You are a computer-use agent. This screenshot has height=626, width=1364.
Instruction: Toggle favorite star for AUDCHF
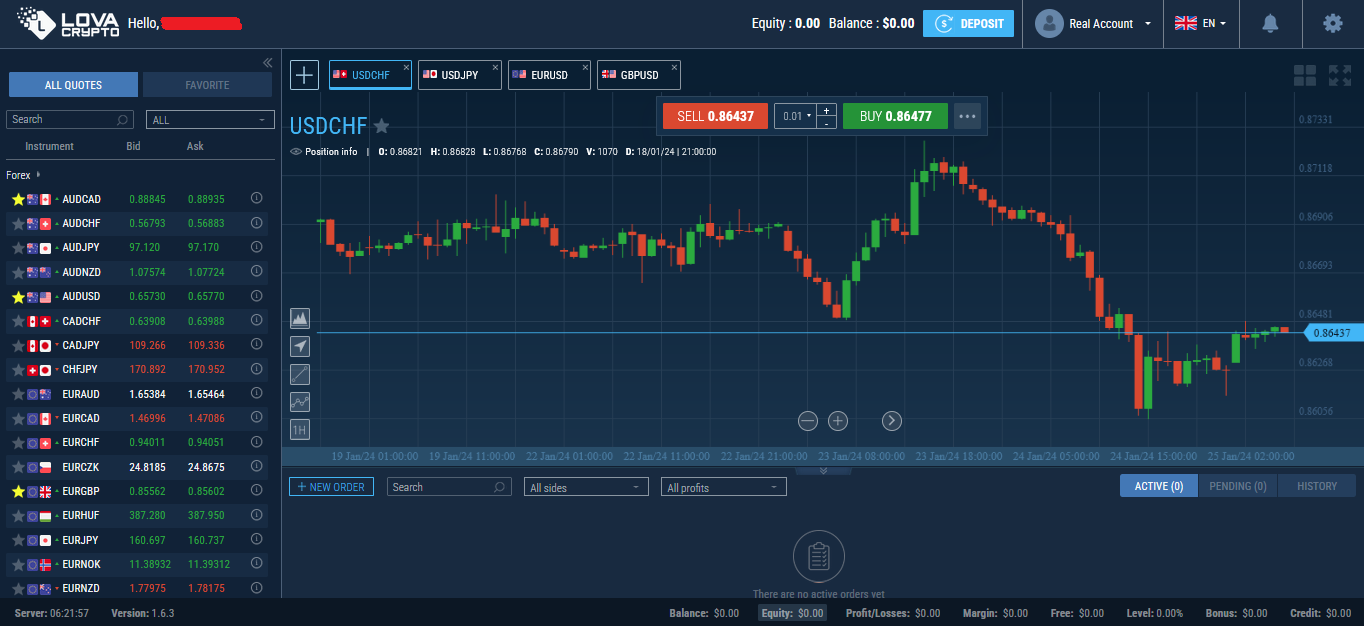tap(18, 224)
